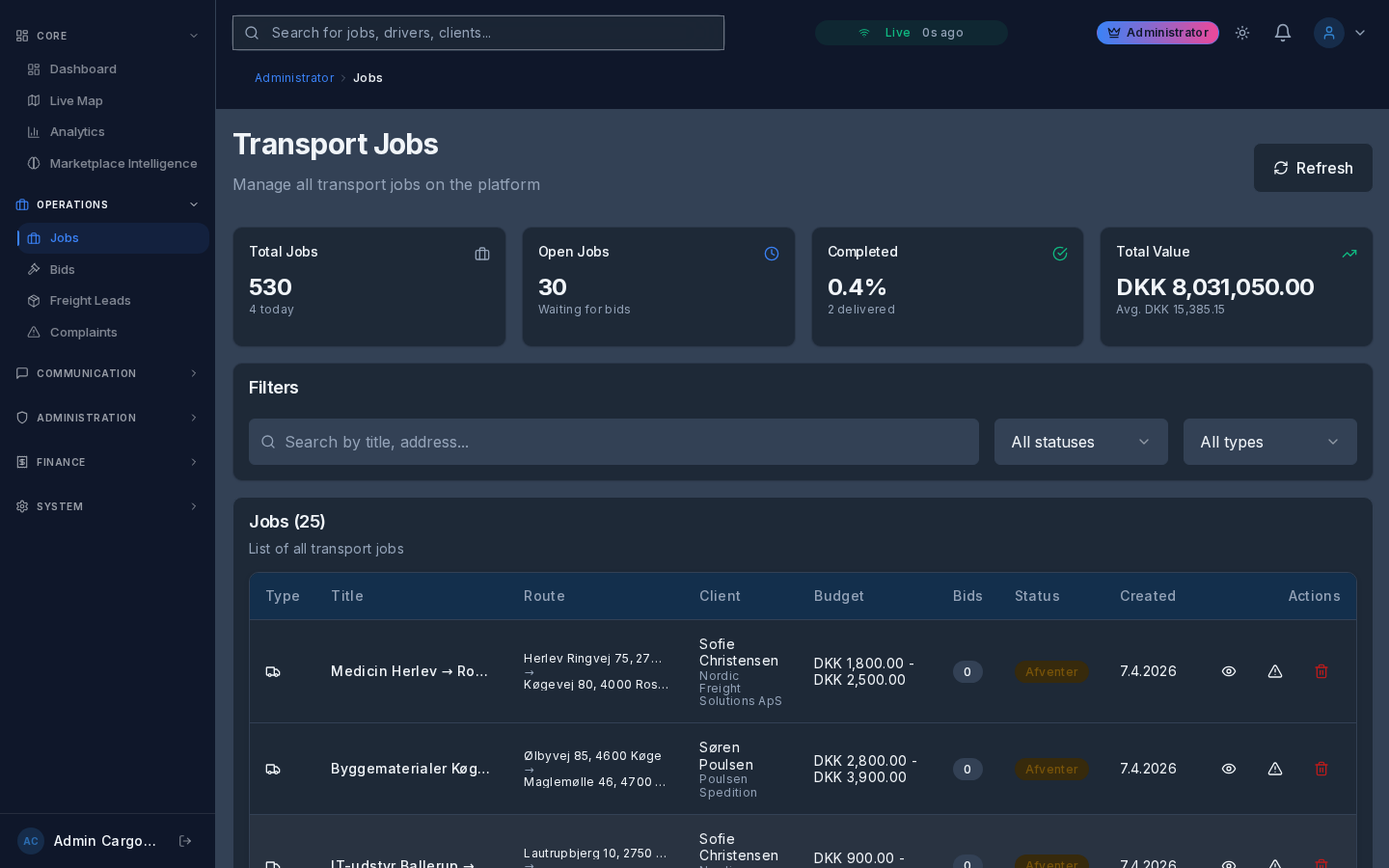This screenshot has height=868, width=1389.
Task: Expand the Finance sidebar section
Action: point(106,462)
